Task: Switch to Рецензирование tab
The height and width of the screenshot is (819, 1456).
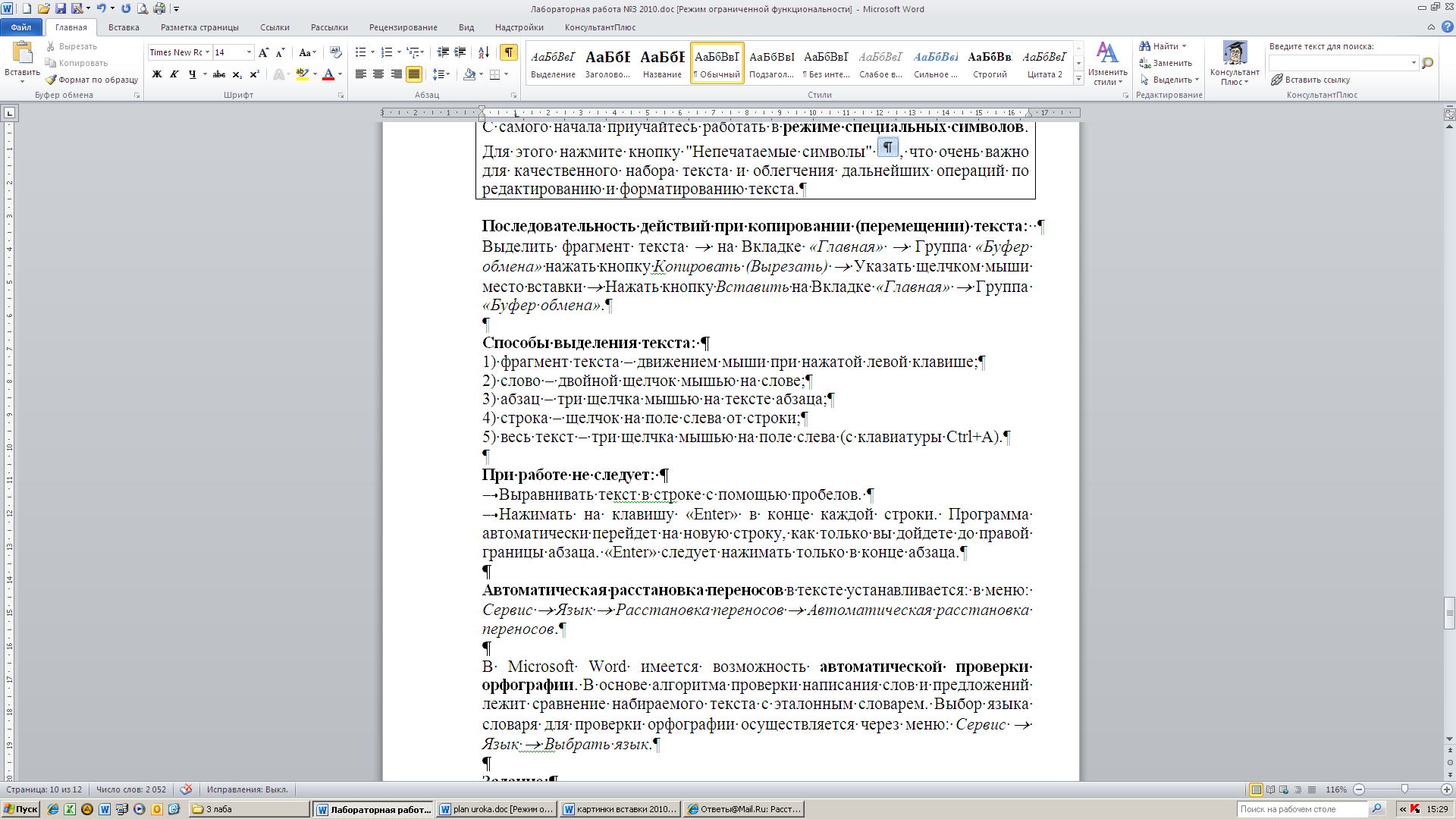Action: click(x=403, y=27)
